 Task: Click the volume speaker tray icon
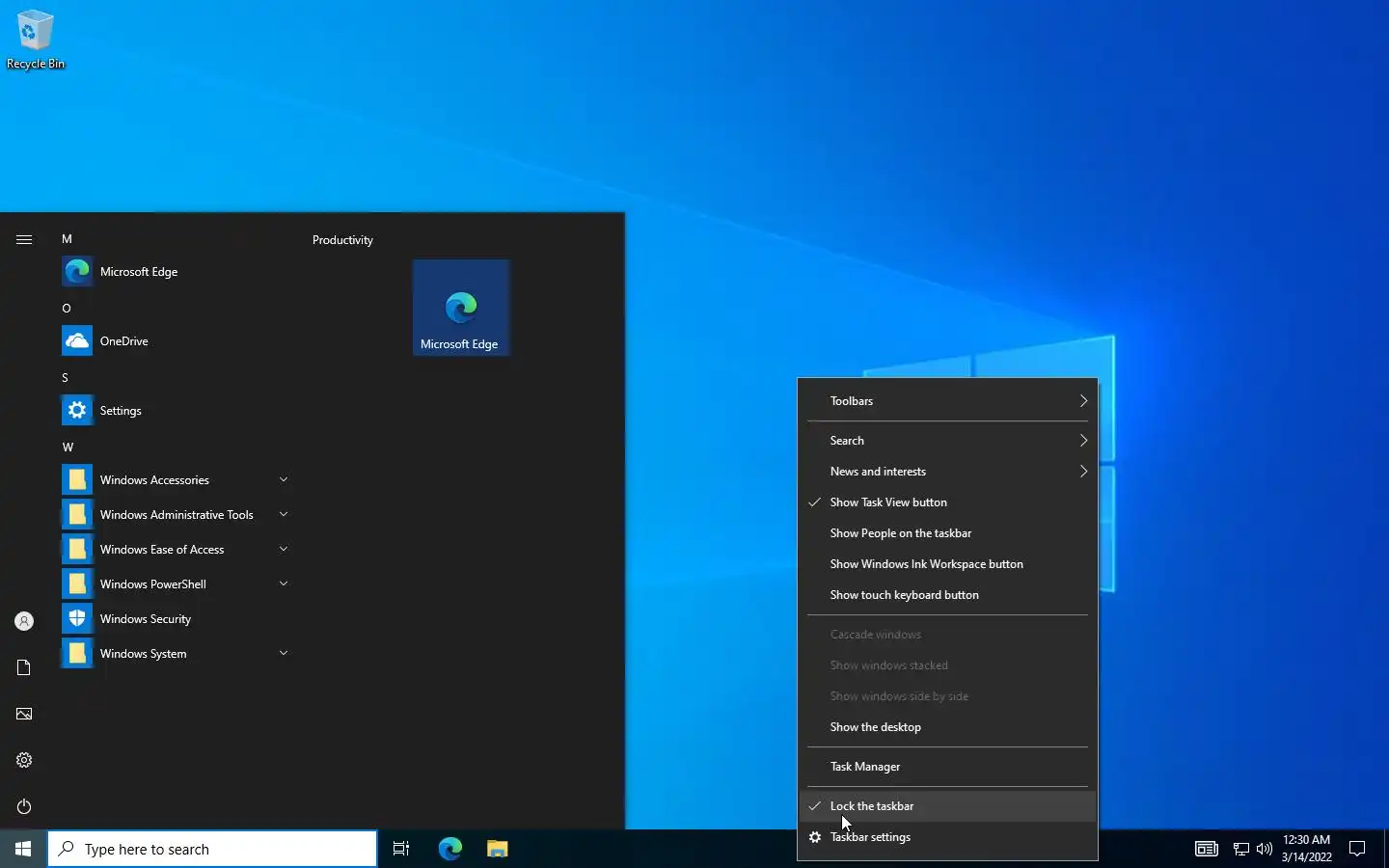[1265, 849]
